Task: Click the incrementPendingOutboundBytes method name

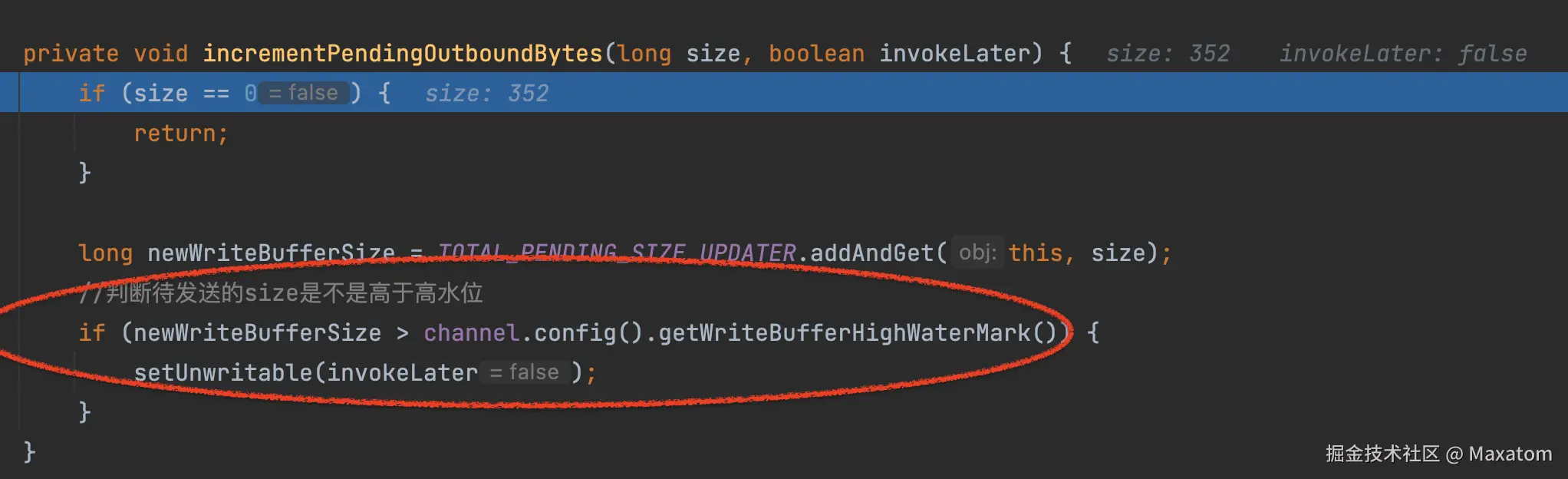Action: click(402, 54)
